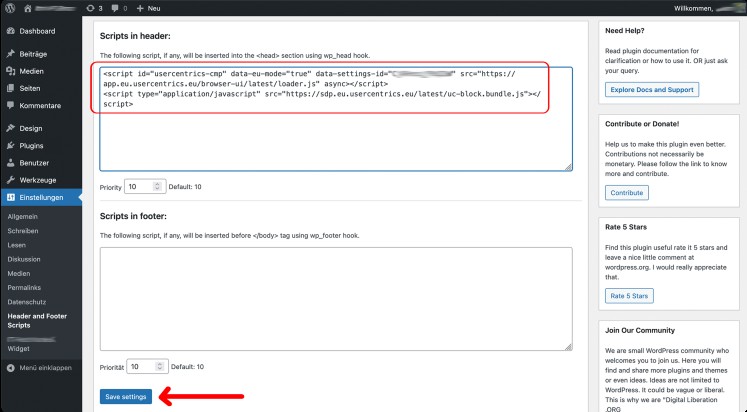
Task: Click header Priority number field
Action: tap(145, 187)
